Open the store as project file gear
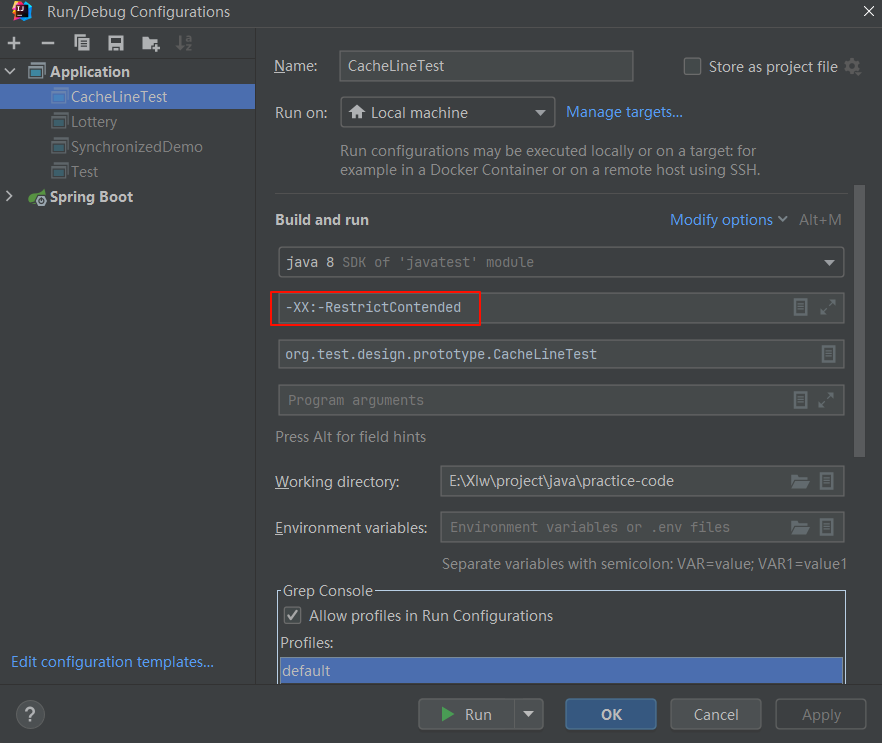882x743 pixels. [x=852, y=67]
